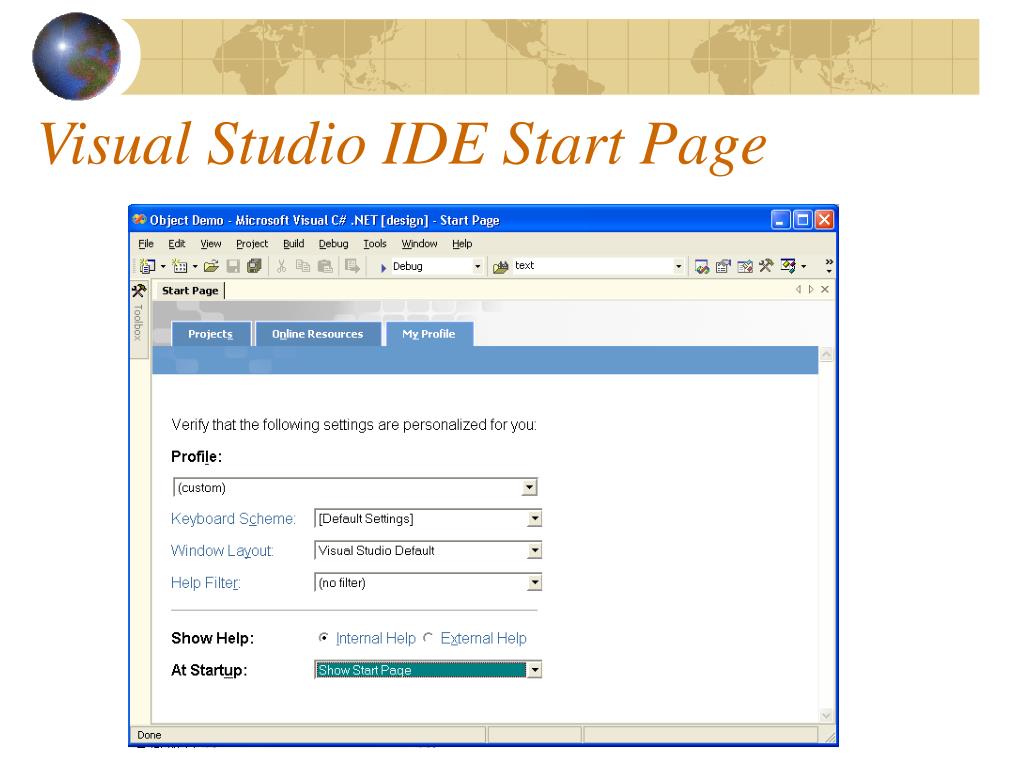The height and width of the screenshot is (768, 1024).
Task: Switch to the Projects tab
Action: click(210, 334)
